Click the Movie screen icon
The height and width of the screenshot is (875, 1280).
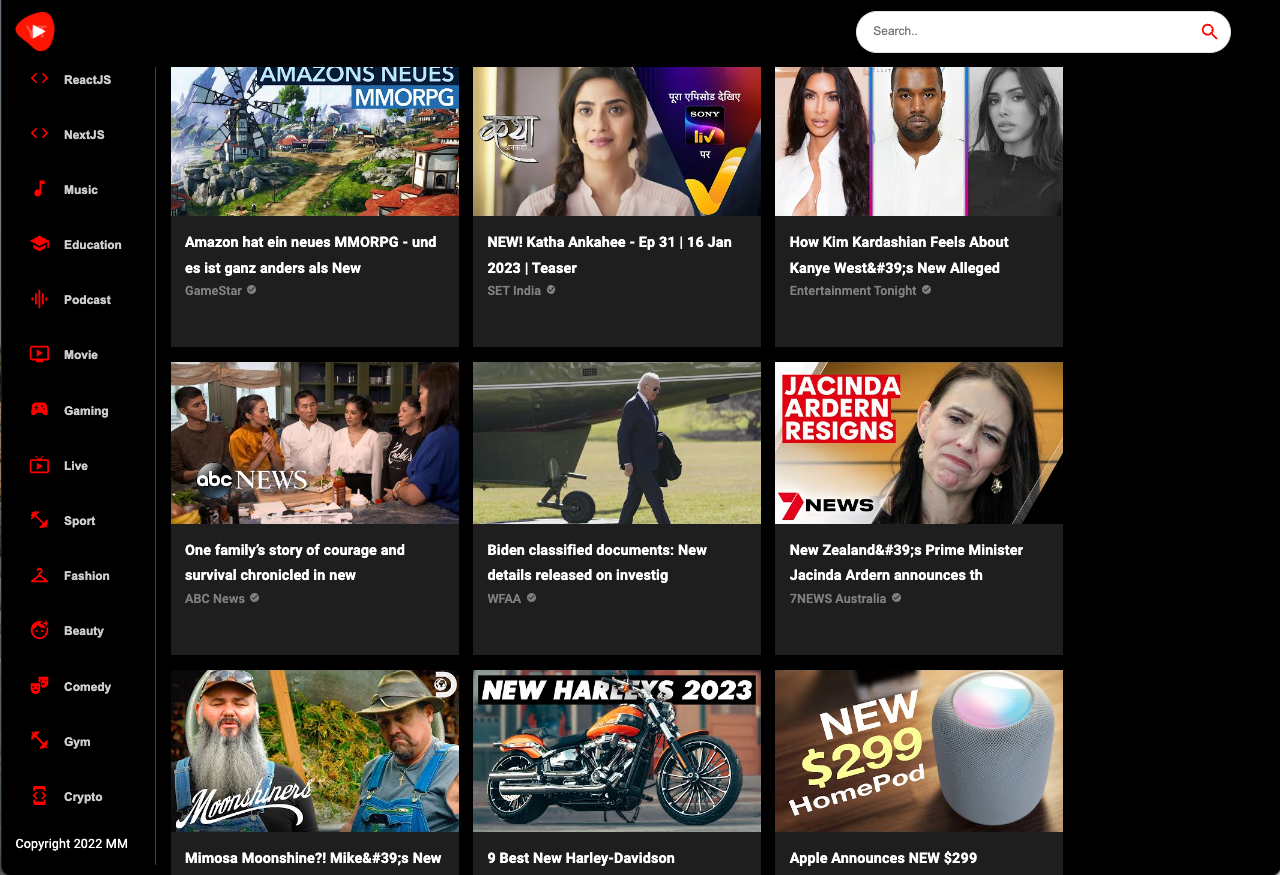click(x=39, y=354)
